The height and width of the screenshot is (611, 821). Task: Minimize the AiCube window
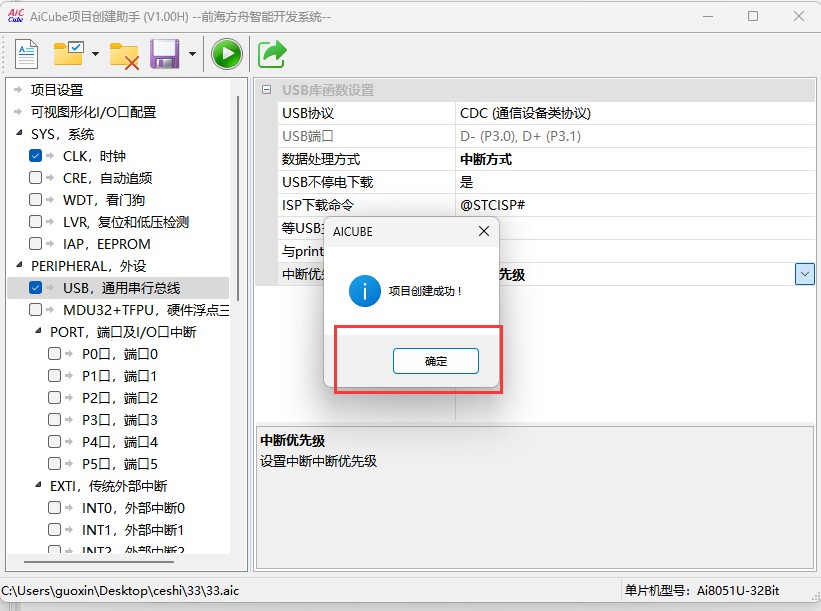point(708,16)
